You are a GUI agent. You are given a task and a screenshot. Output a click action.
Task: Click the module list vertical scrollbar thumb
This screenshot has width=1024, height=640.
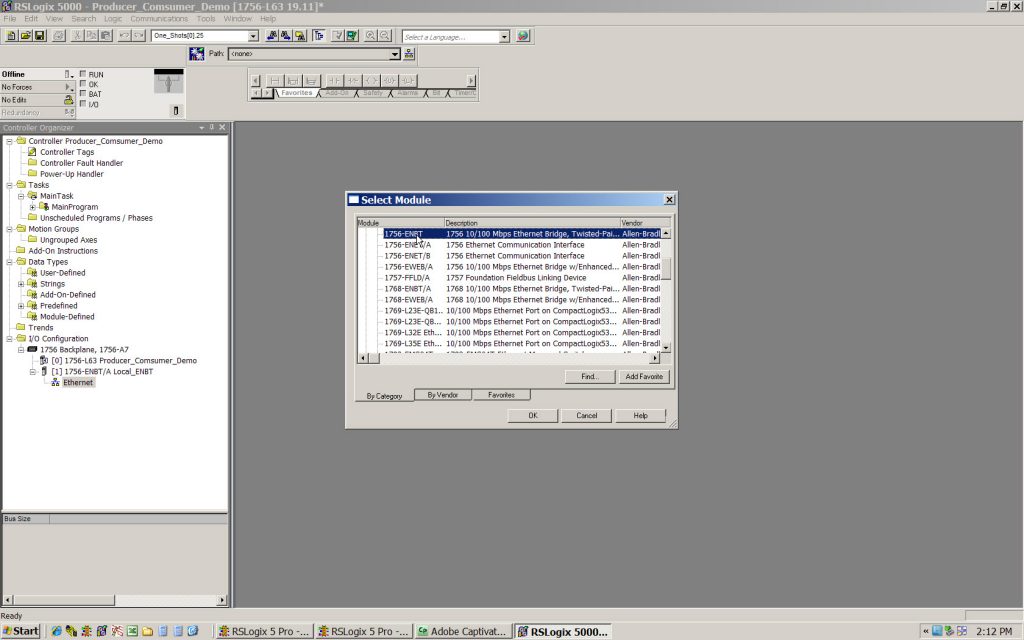(x=666, y=268)
